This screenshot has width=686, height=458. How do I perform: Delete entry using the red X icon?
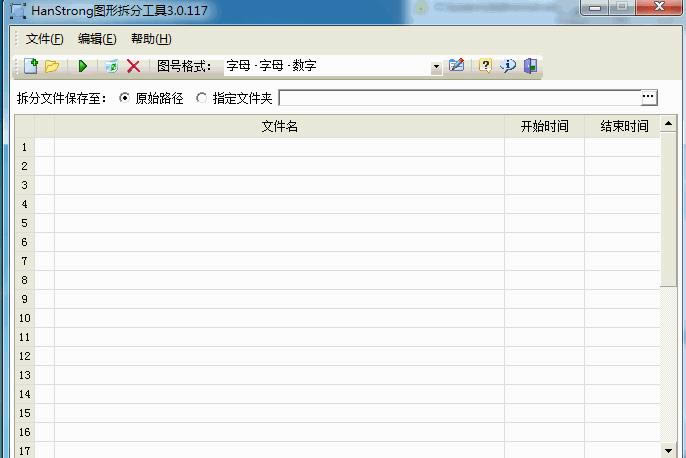point(133,66)
